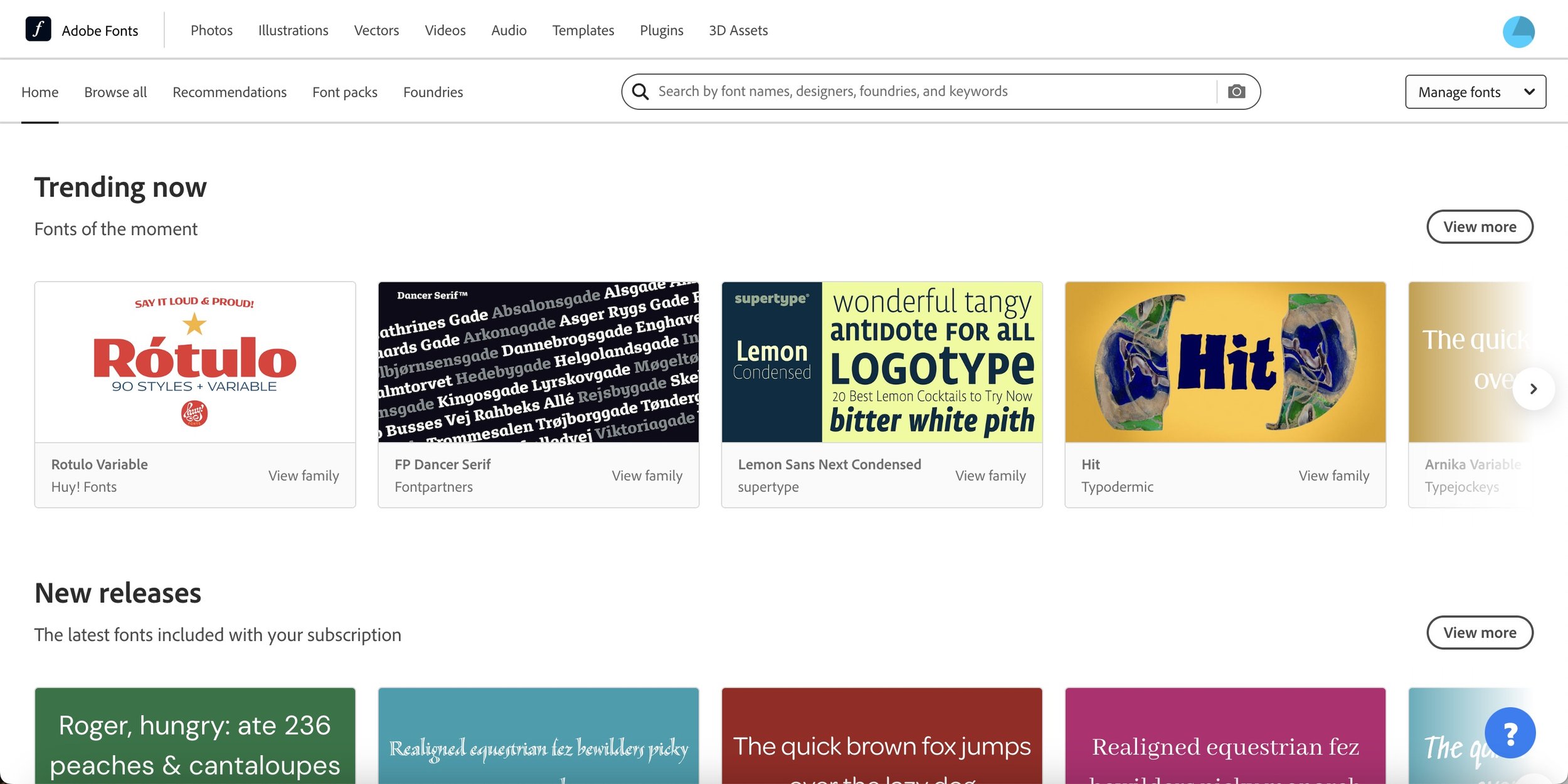Switch to the Recommendations tab

[230, 92]
